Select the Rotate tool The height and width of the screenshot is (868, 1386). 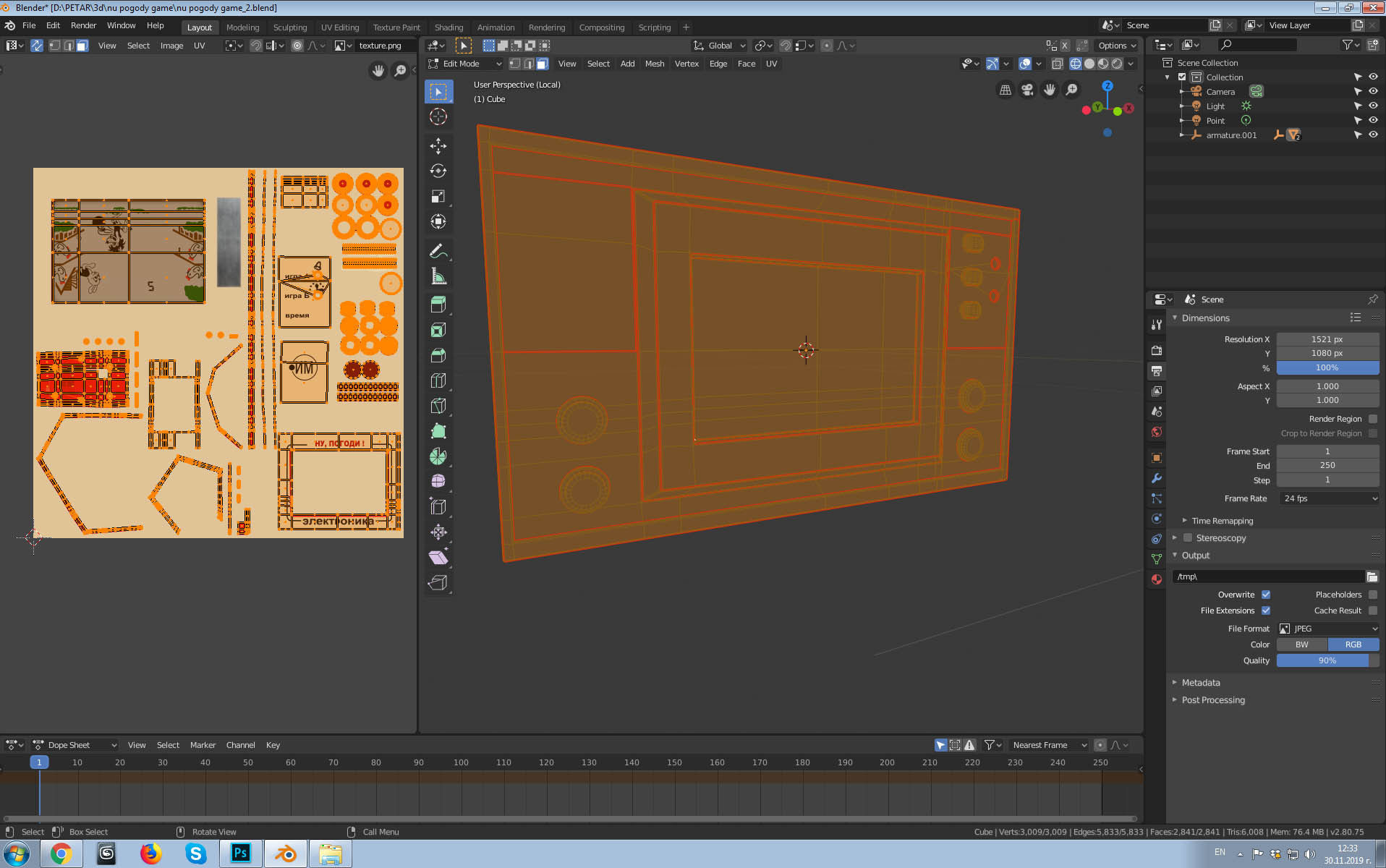438,171
